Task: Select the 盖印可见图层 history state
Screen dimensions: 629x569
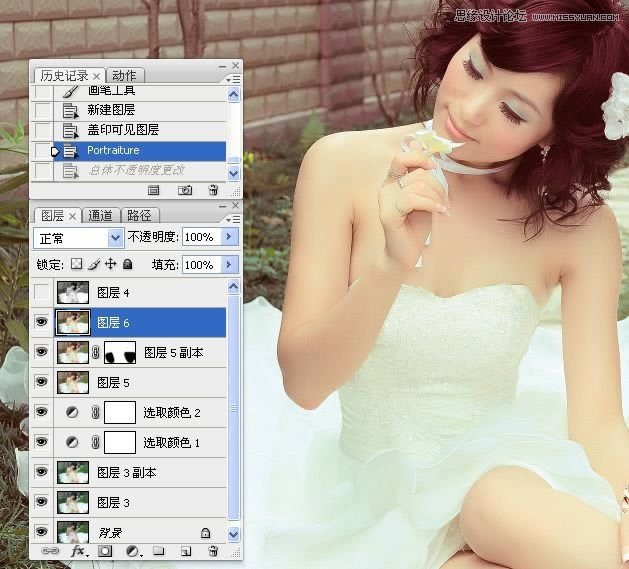Action: pos(123,130)
